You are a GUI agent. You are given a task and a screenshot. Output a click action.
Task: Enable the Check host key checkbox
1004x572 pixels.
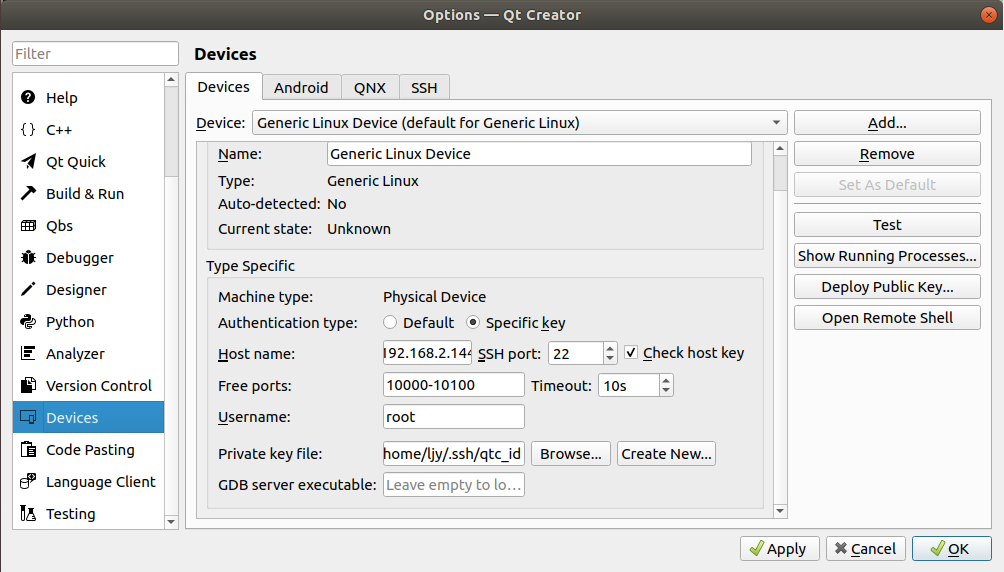coord(631,353)
